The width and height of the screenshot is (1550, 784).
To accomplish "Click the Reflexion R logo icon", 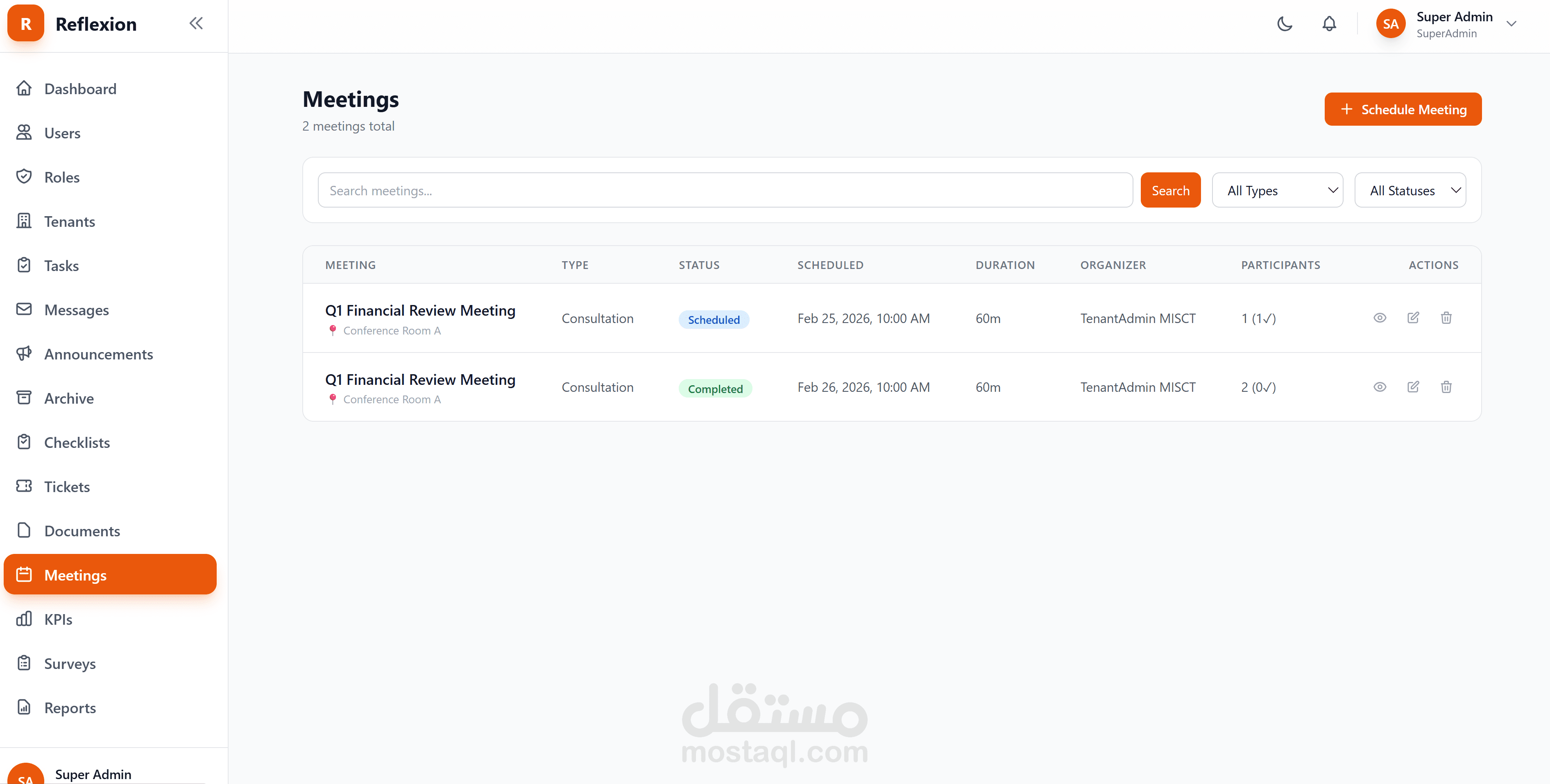I will point(25,23).
